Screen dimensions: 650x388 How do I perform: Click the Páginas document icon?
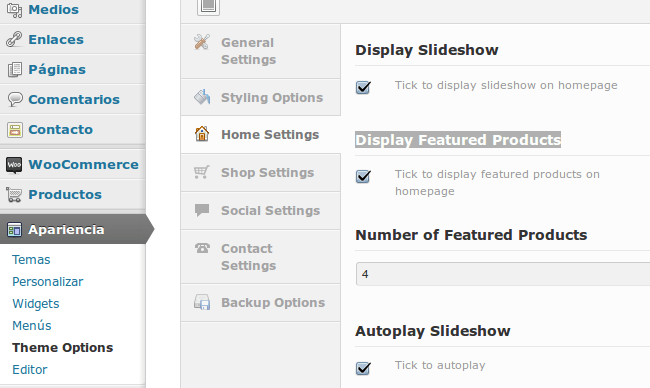click(15, 69)
